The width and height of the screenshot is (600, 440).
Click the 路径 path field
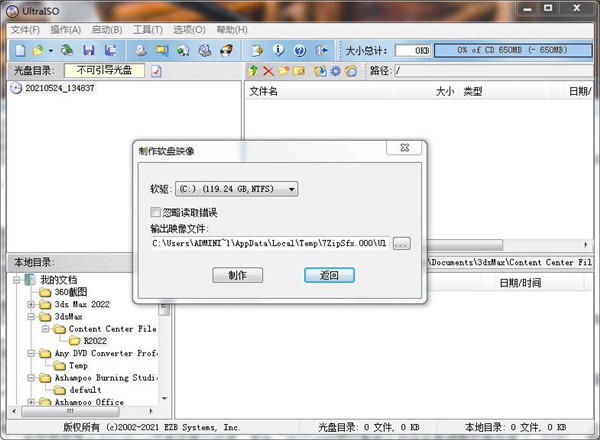click(494, 70)
